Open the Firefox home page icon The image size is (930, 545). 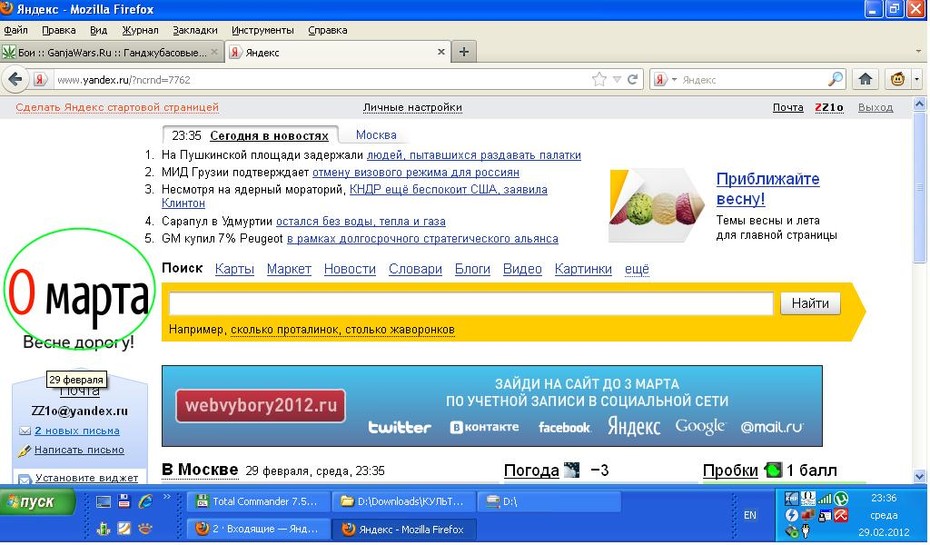tap(865, 79)
